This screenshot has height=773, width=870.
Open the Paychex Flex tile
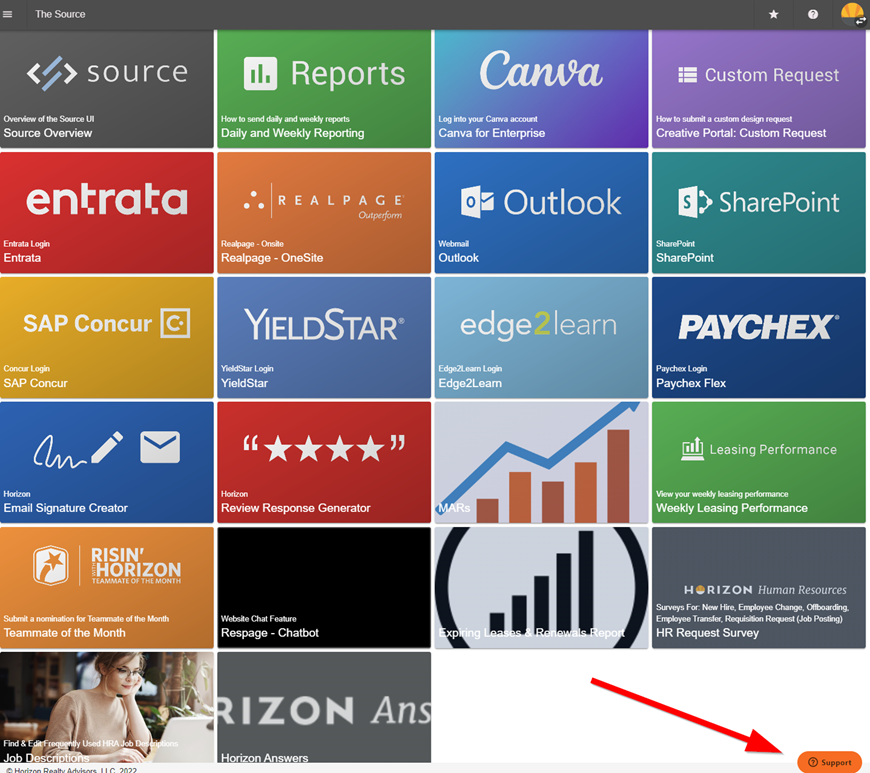click(759, 338)
